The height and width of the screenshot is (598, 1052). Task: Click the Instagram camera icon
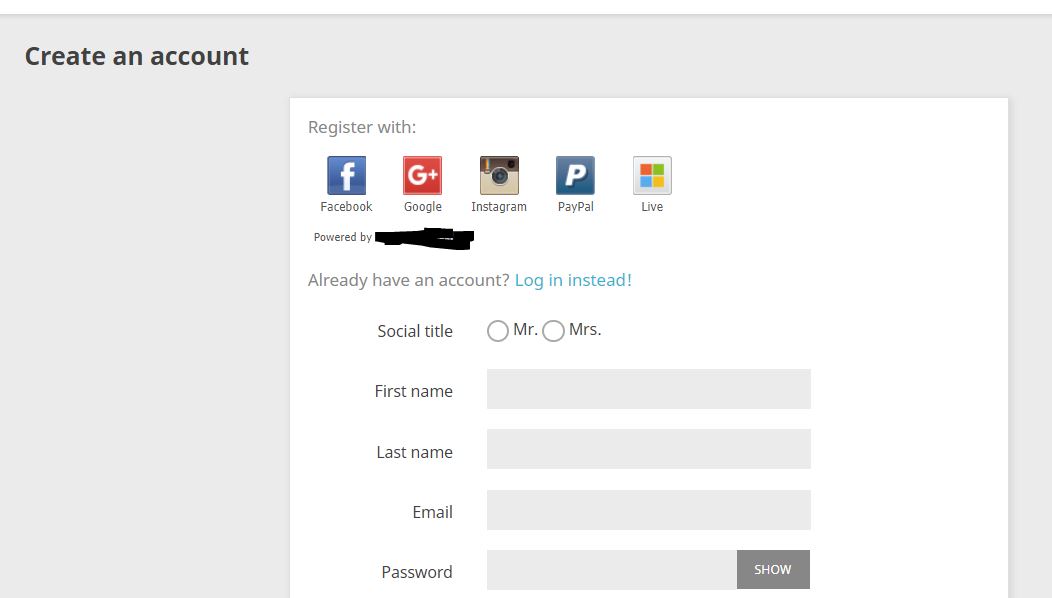pos(499,176)
